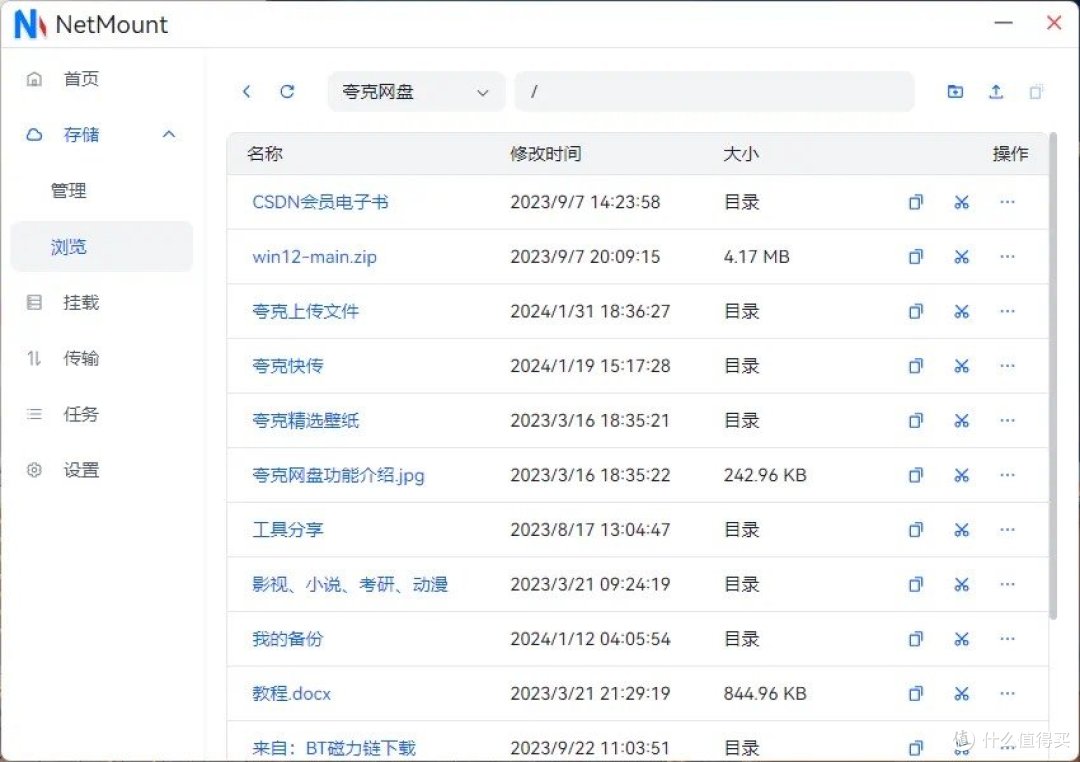Switch to 管理 under 存储

tap(69, 190)
